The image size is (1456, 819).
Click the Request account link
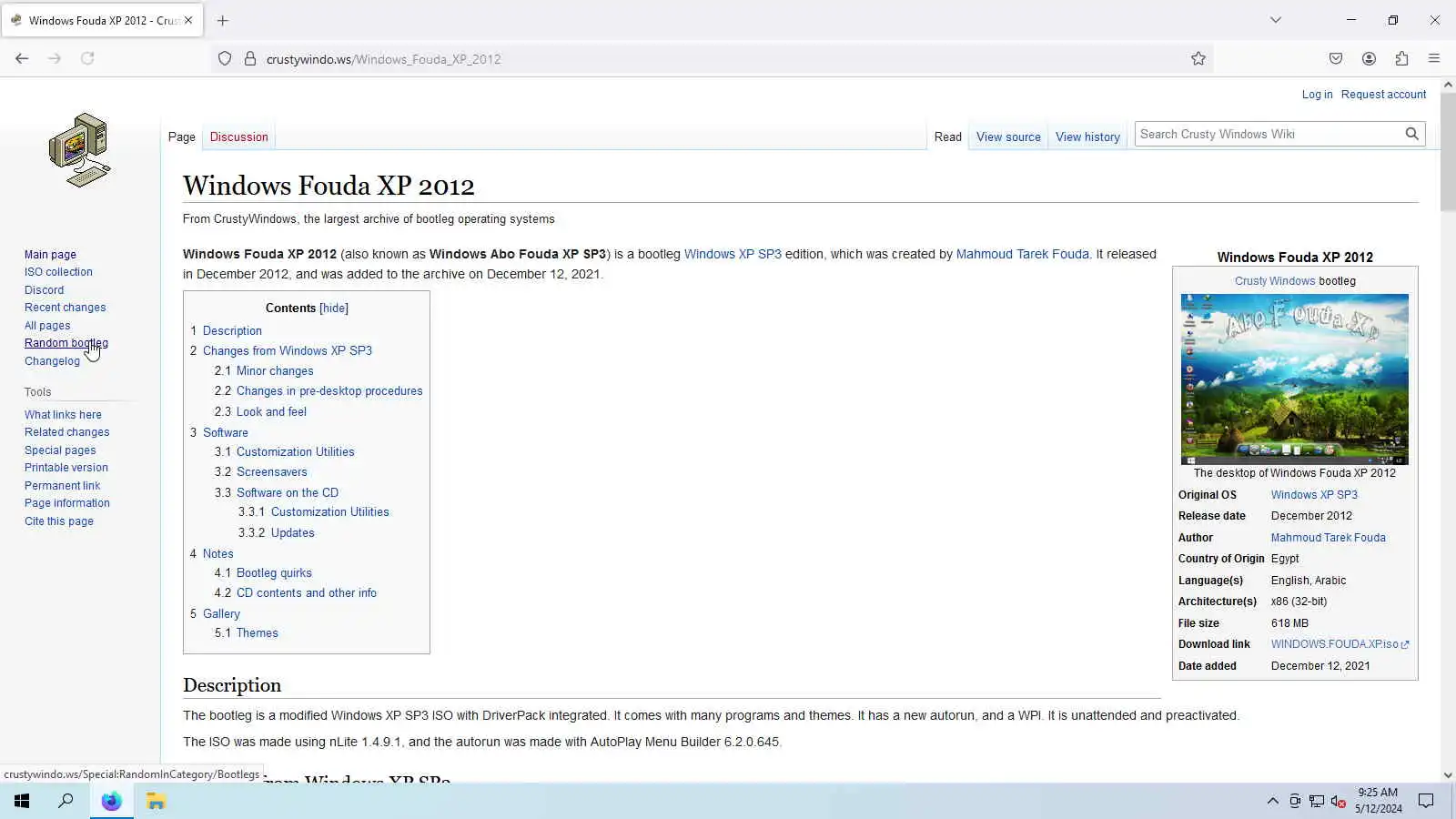(1383, 95)
